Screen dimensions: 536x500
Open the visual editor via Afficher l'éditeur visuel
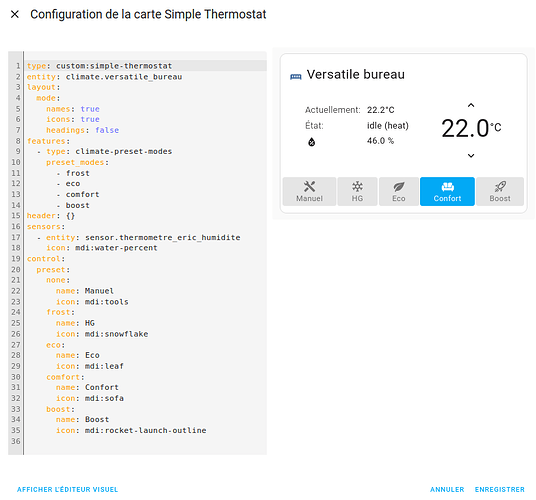[68, 489]
